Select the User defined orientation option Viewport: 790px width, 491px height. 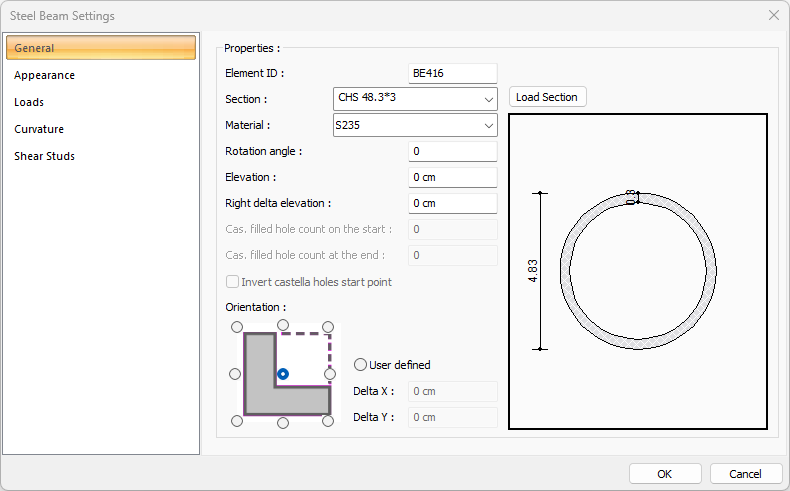[x=361, y=365]
